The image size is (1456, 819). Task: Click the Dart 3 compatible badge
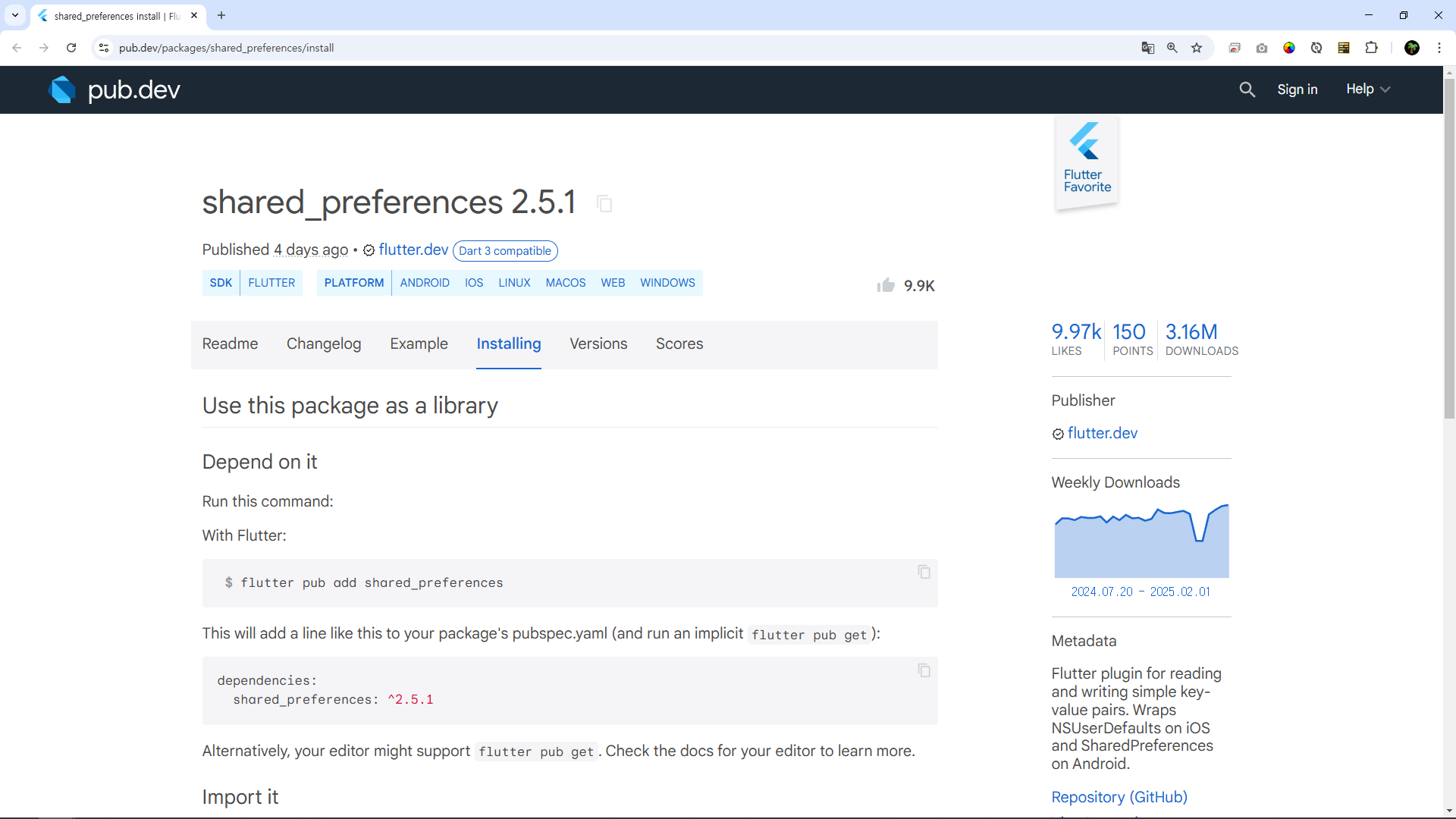505,251
